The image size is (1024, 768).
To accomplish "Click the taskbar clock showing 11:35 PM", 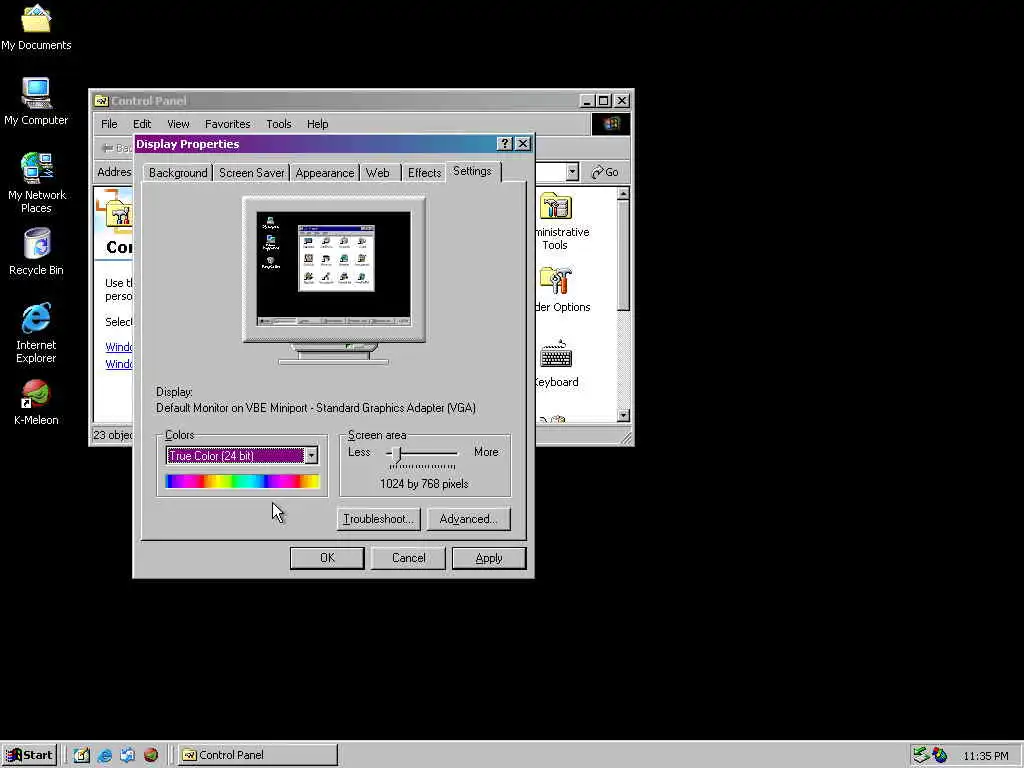I will (985, 756).
